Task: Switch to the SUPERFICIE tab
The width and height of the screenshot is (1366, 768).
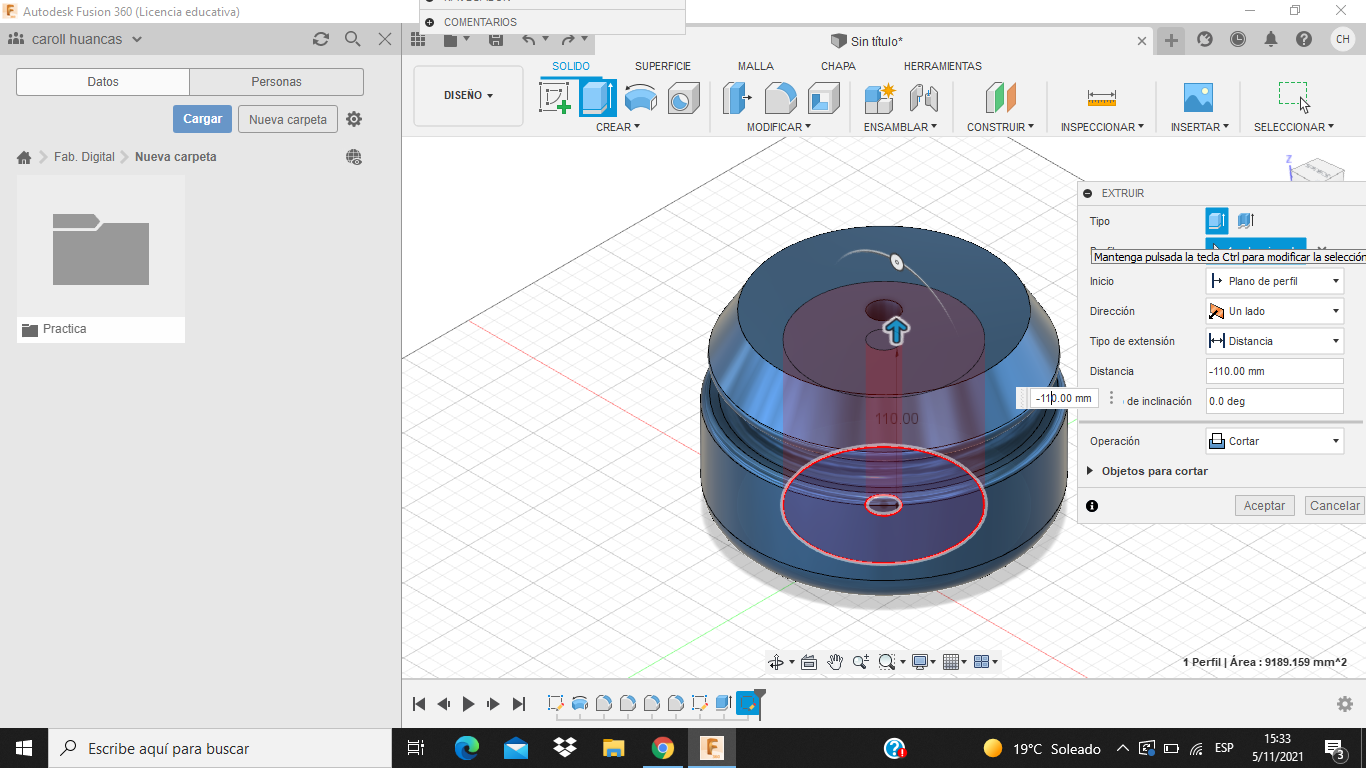Action: point(662,66)
